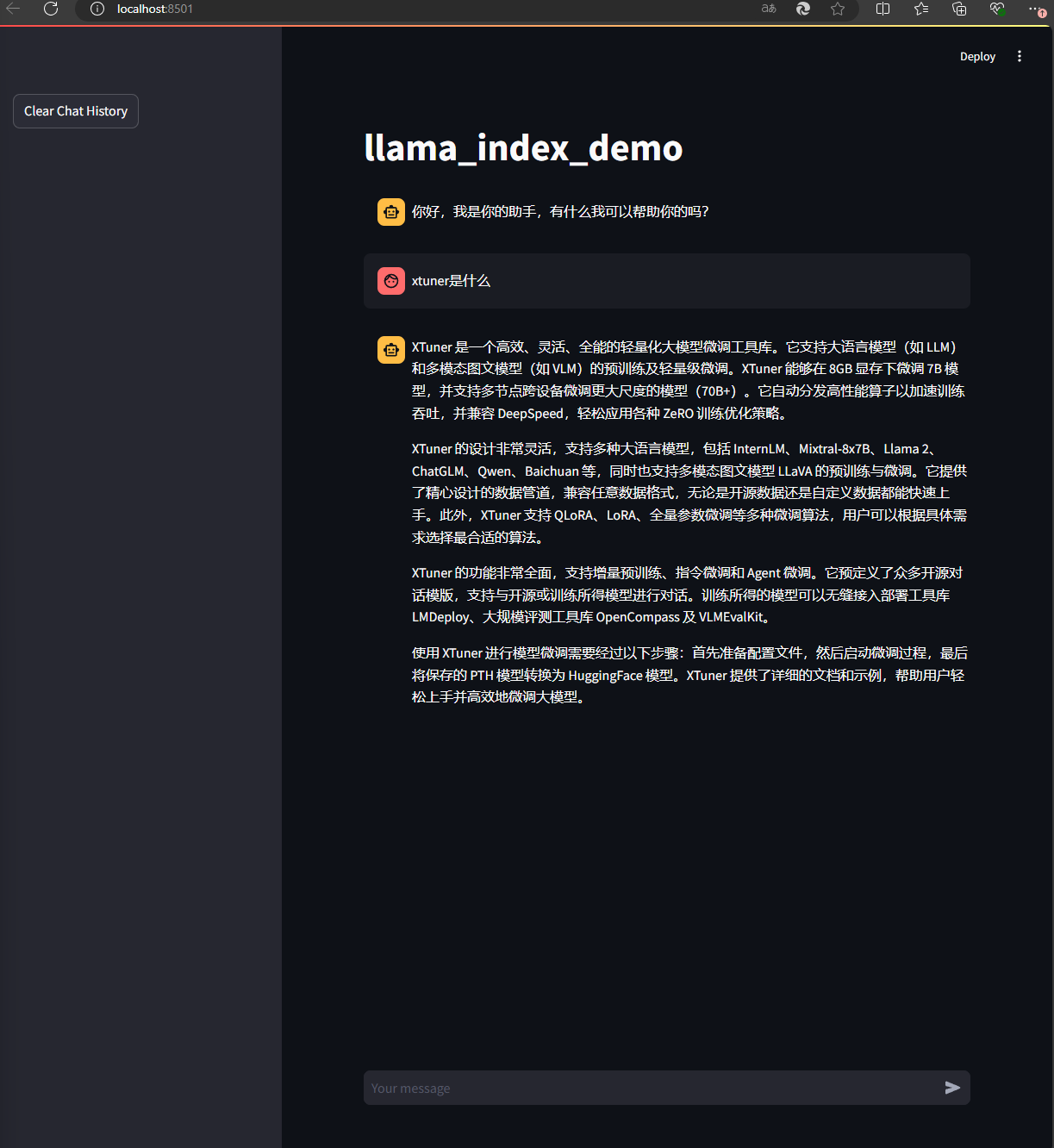The width and height of the screenshot is (1054, 1148).
Task: Click the Your message input field
Action: (x=603, y=1088)
